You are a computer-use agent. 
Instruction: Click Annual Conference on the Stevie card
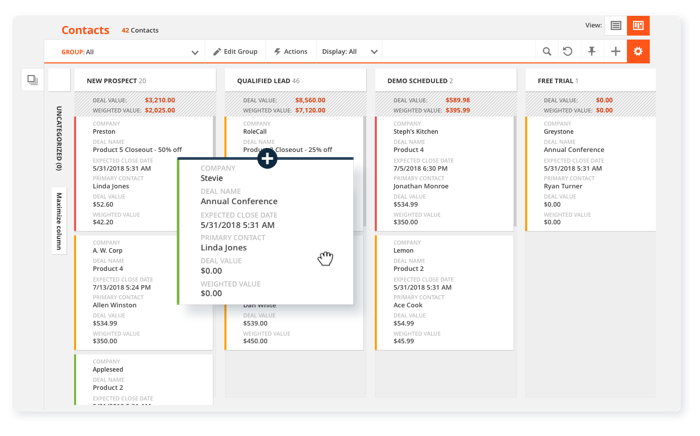pos(239,201)
